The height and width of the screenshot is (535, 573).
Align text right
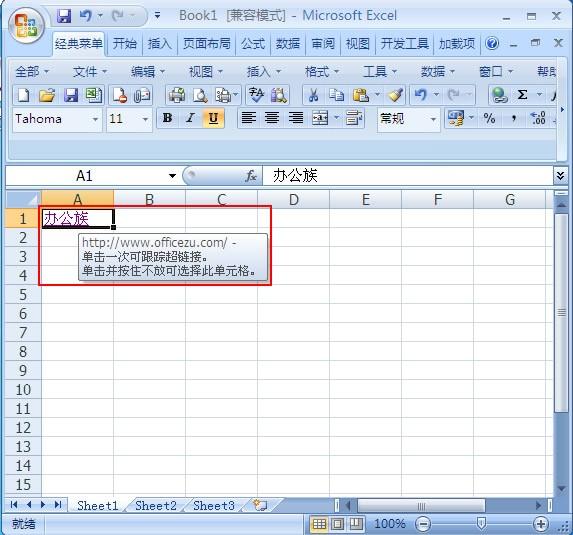pos(296,118)
